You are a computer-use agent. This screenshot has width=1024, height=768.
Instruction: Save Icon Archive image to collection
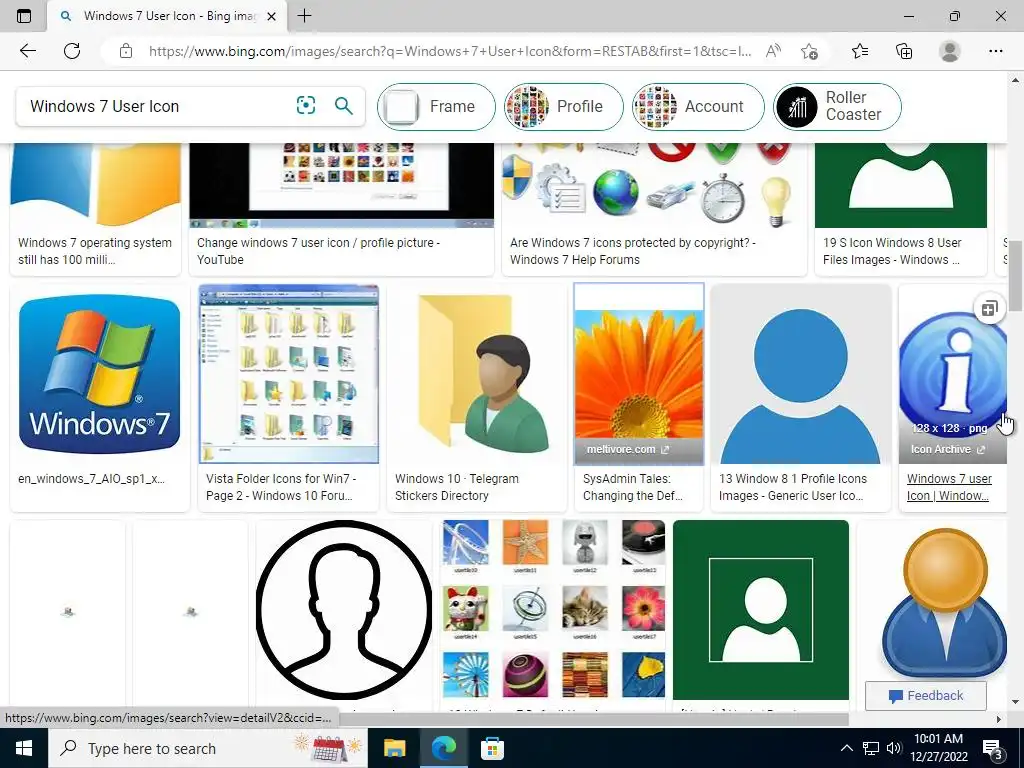pos(989,308)
